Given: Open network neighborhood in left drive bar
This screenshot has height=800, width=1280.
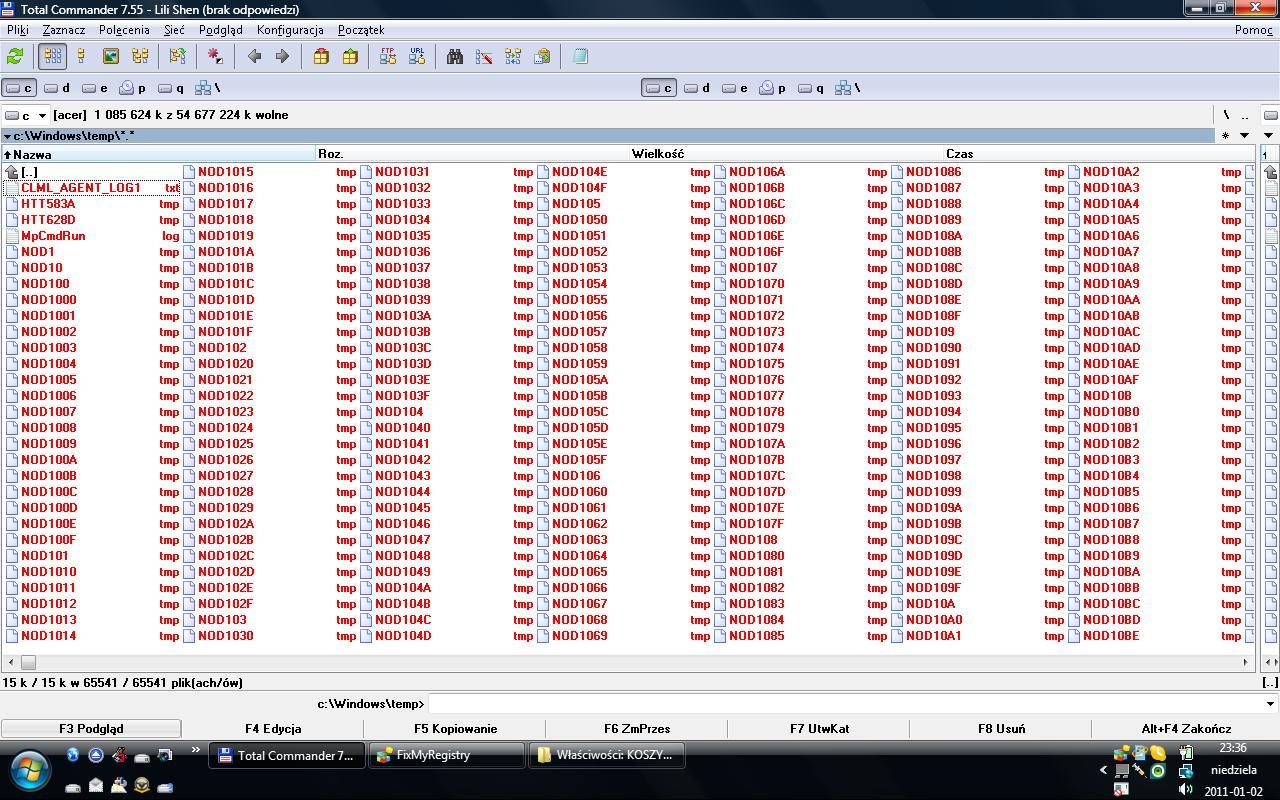Looking at the screenshot, I should pyautogui.click(x=208, y=88).
